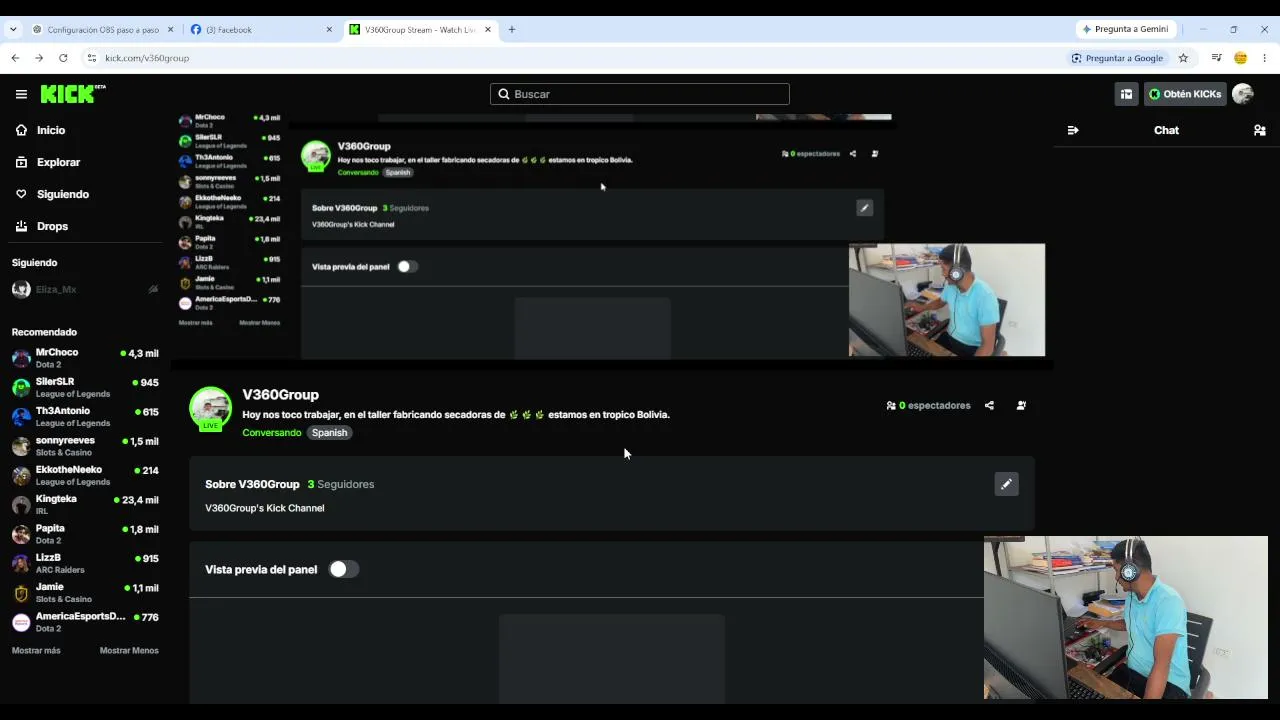Toggle the Vista previa del panel switch
Image resolution: width=1280 pixels, height=720 pixels.
tap(343, 569)
